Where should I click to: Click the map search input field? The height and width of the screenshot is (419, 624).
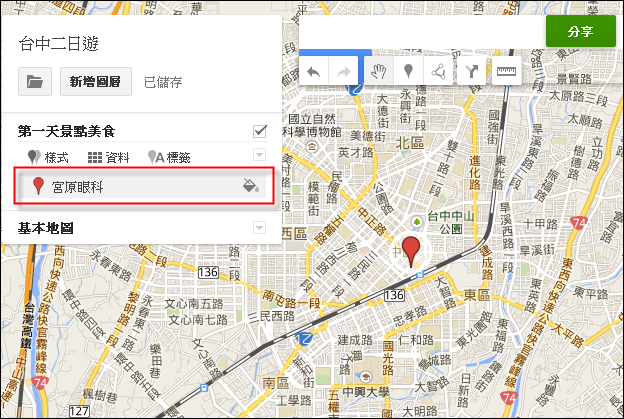click(422, 32)
